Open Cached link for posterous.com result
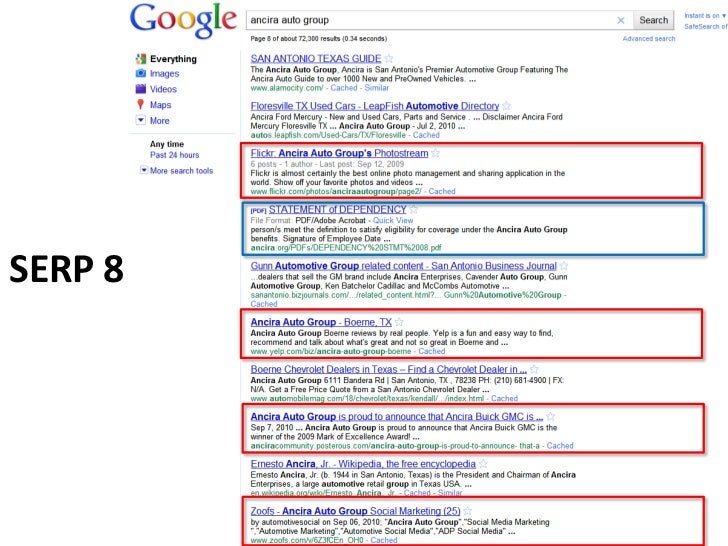Image resolution: width=728 pixels, height=546 pixels. (x=560, y=446)
